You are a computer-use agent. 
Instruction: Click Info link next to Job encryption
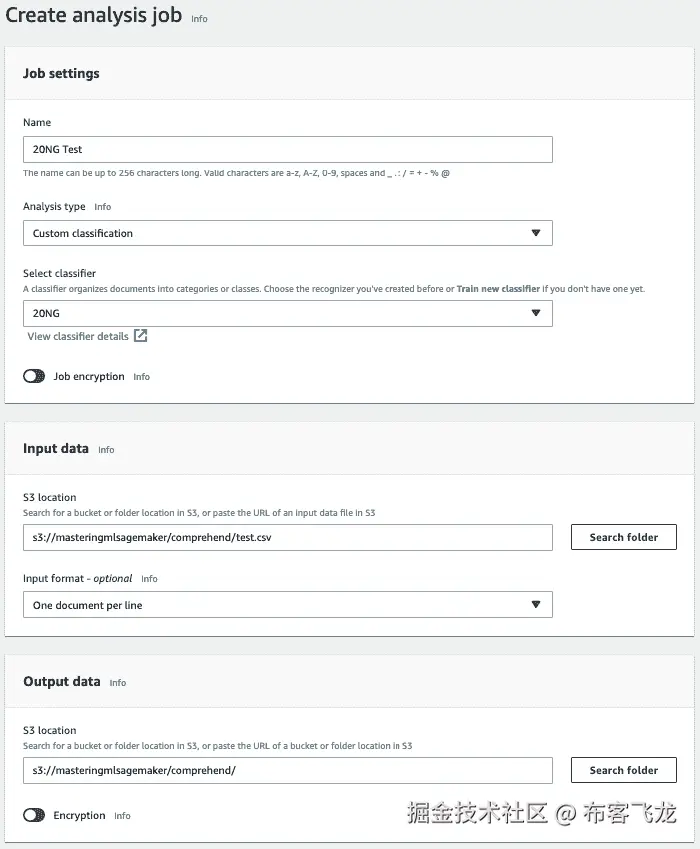pos(142,377)
